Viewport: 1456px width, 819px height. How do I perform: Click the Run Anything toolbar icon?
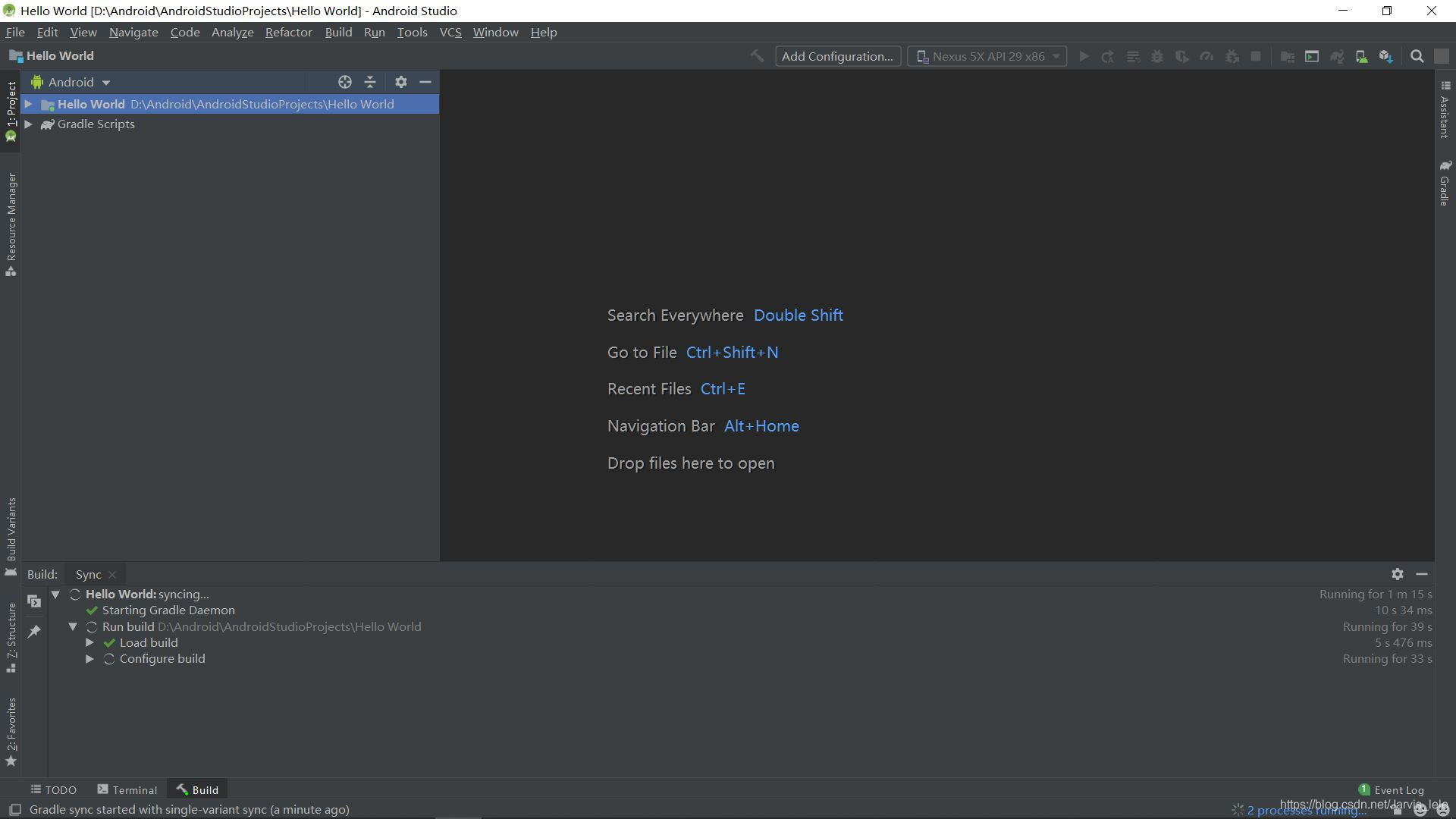click(1311, 56)
